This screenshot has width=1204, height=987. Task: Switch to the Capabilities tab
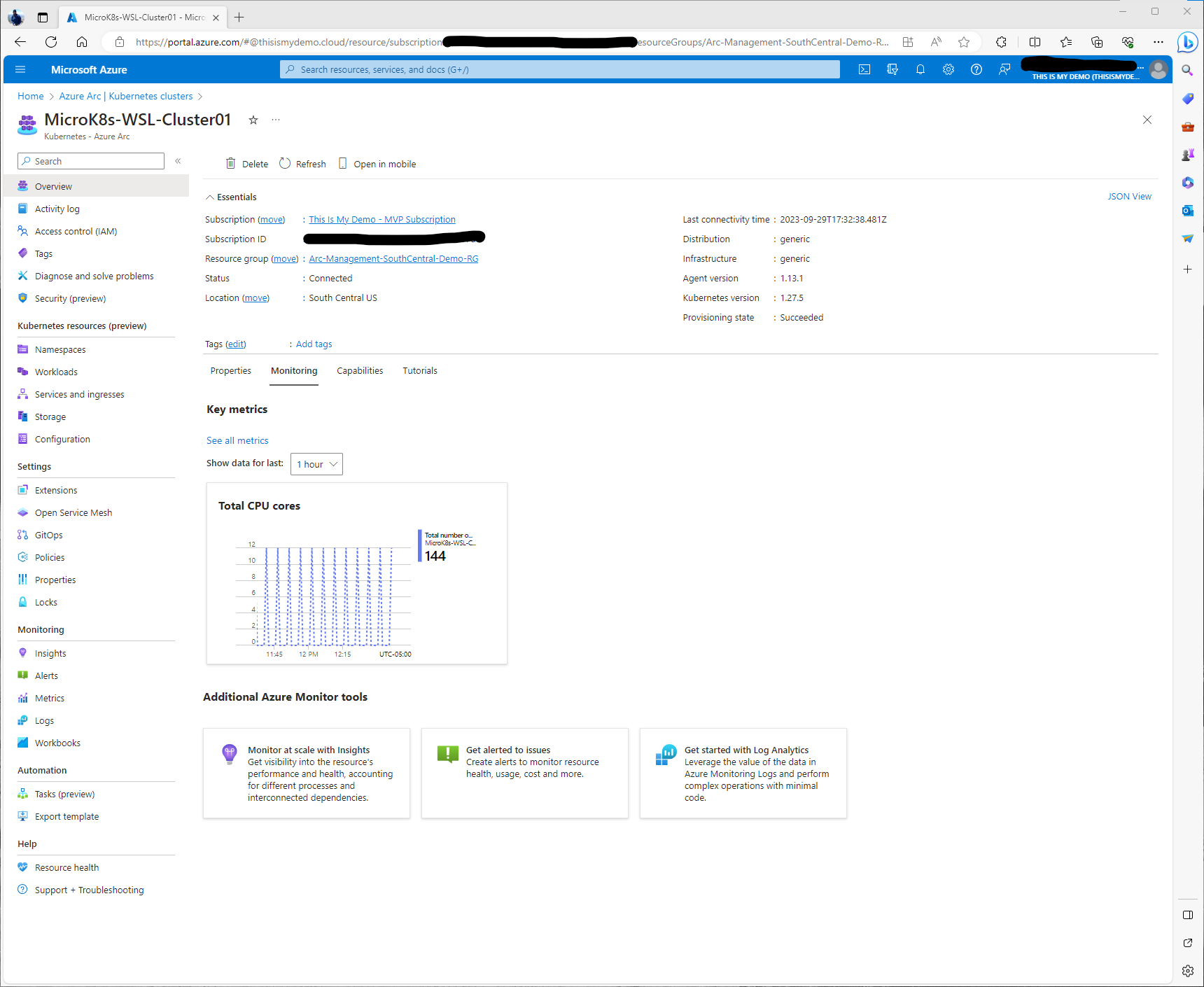click(x=360, y=371)
